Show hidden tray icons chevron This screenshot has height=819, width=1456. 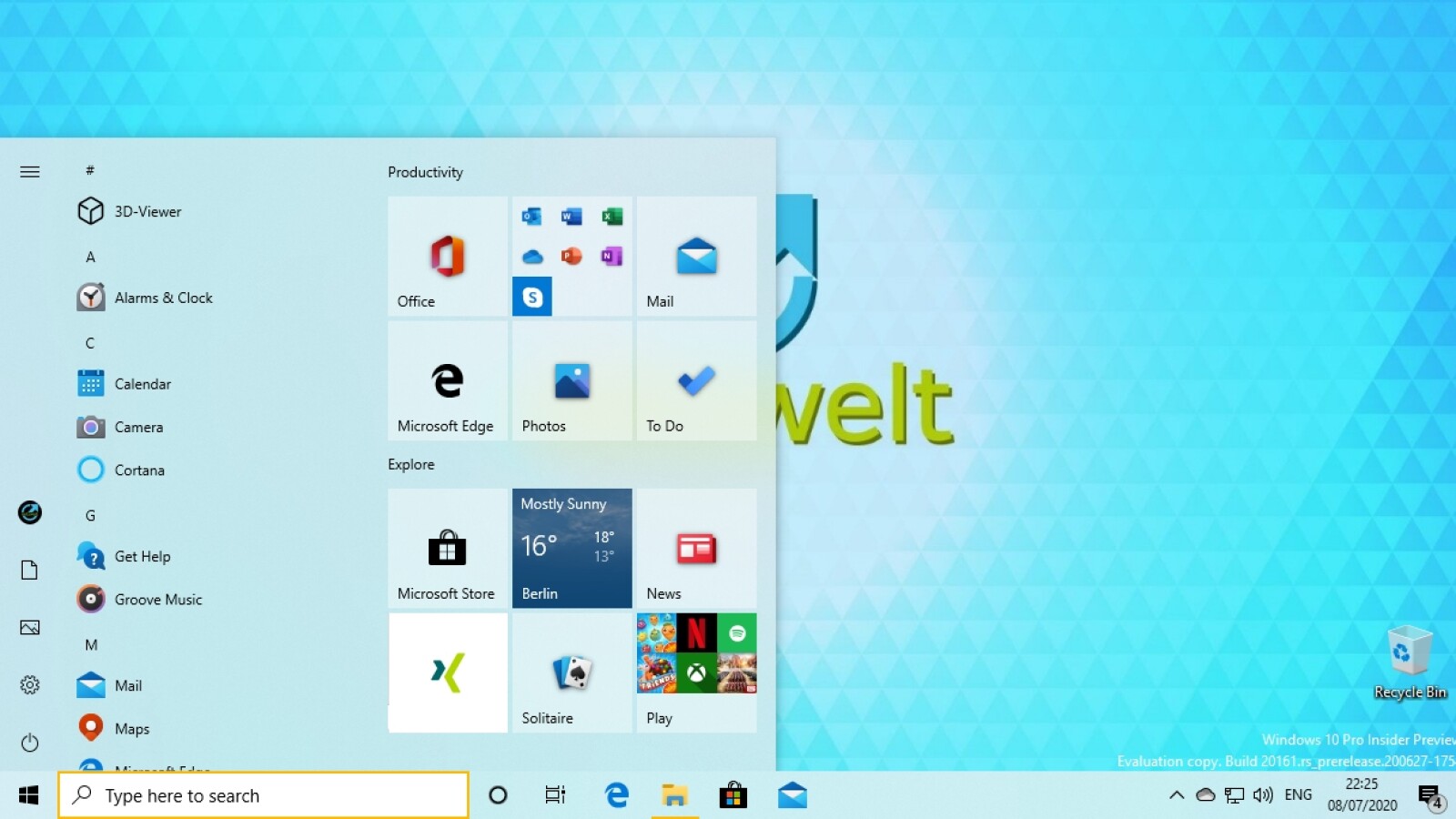[x=1177, y=795]
